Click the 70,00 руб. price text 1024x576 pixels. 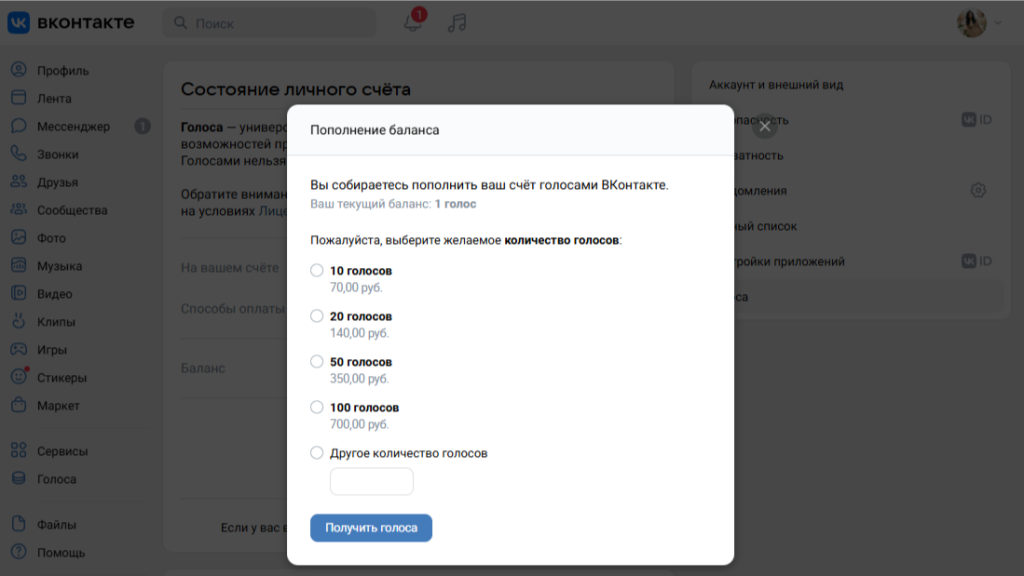click(356, 288)
